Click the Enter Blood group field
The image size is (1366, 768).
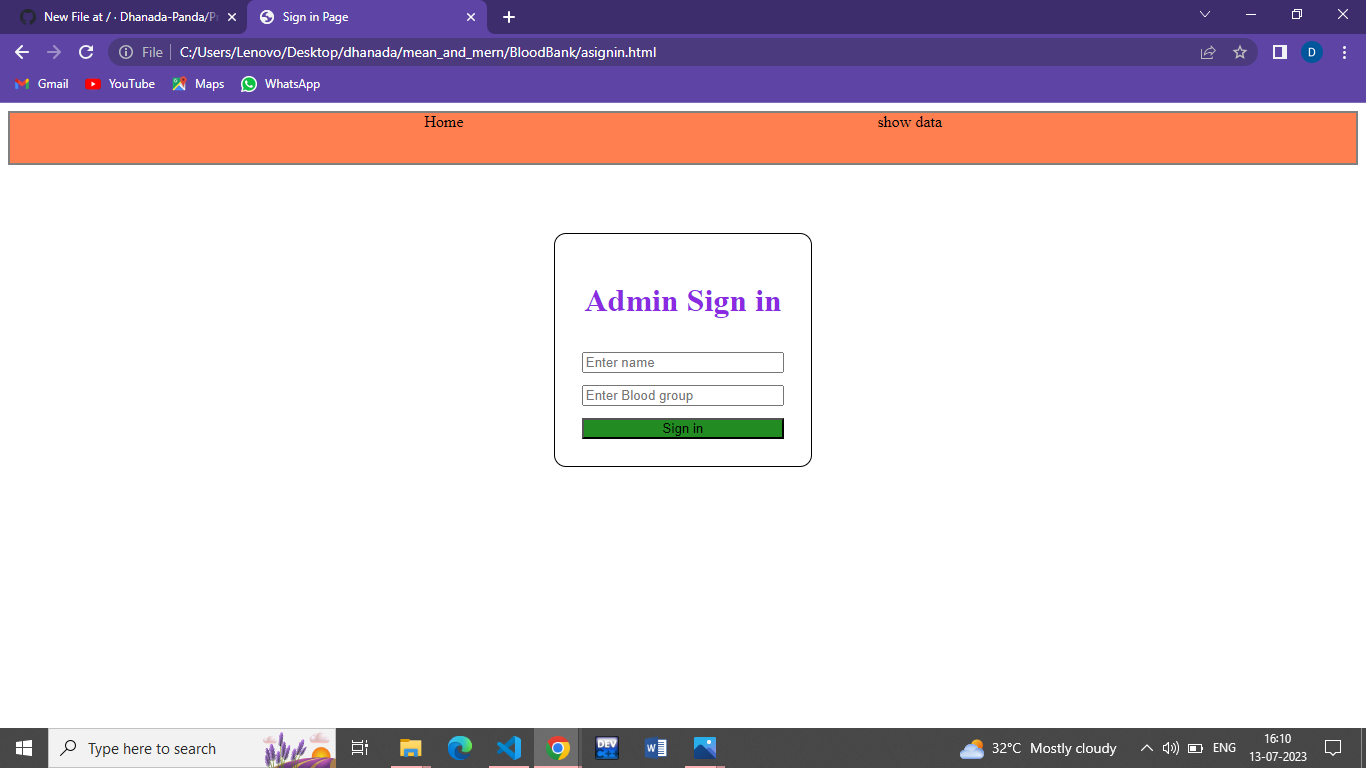coord(683,395)
